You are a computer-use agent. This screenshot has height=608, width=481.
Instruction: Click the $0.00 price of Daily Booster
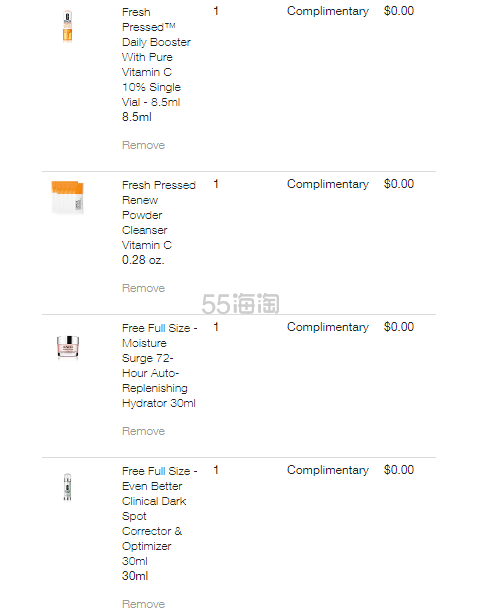pos(399,11)
